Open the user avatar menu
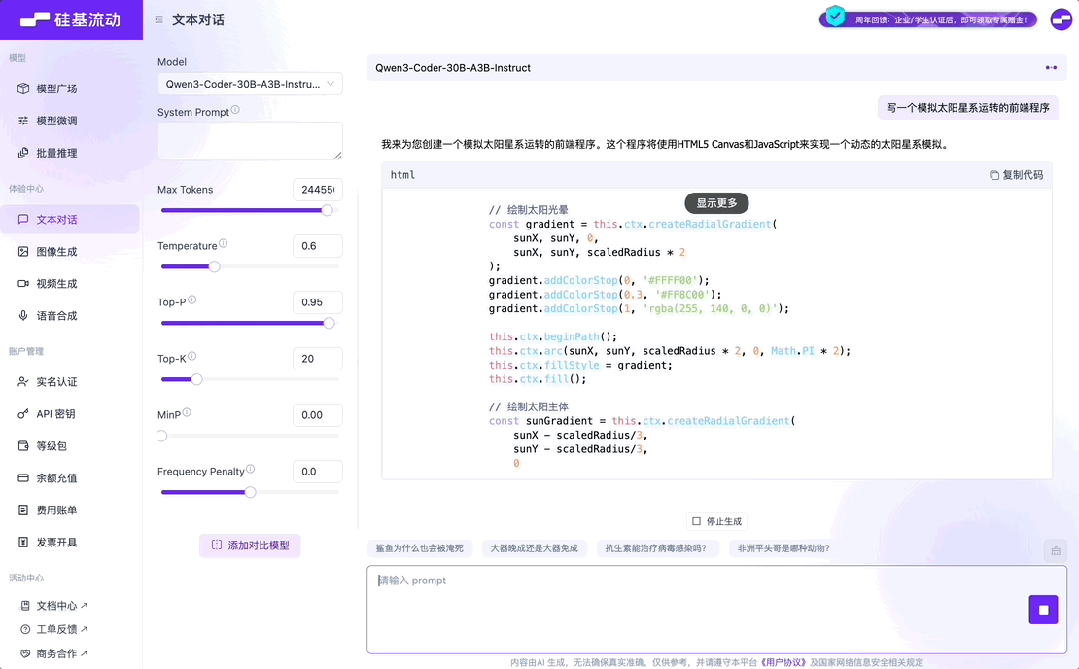 click(x=1061, y=19)
